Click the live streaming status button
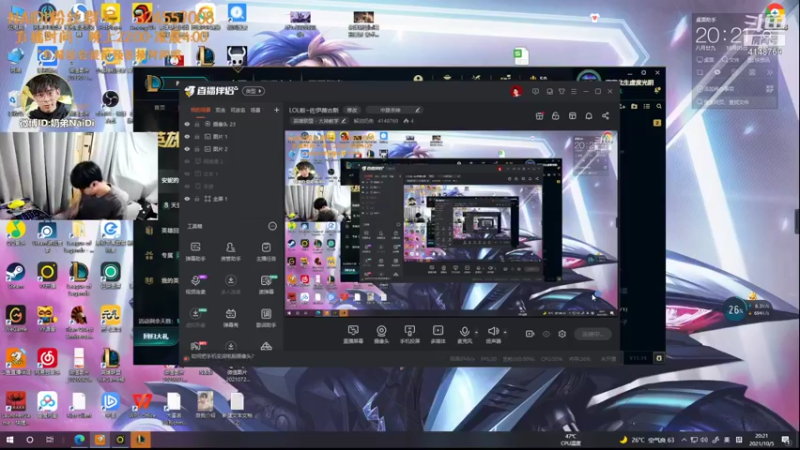Viewport: 800px width, 450px height. pyautogui.click(x=593, y=334)
